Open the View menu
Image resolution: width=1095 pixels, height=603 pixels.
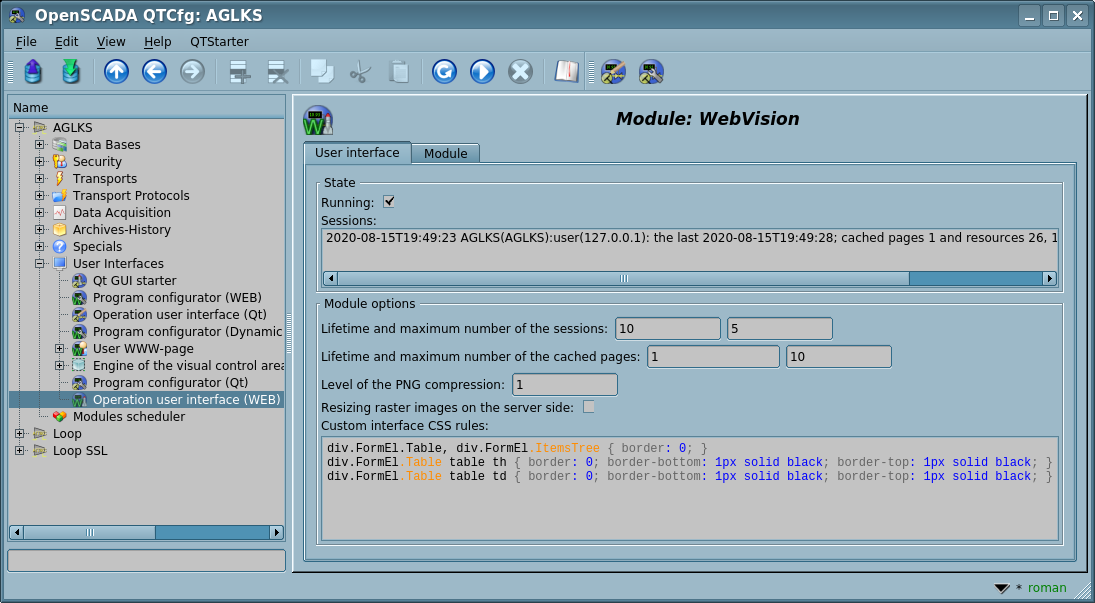111,42
